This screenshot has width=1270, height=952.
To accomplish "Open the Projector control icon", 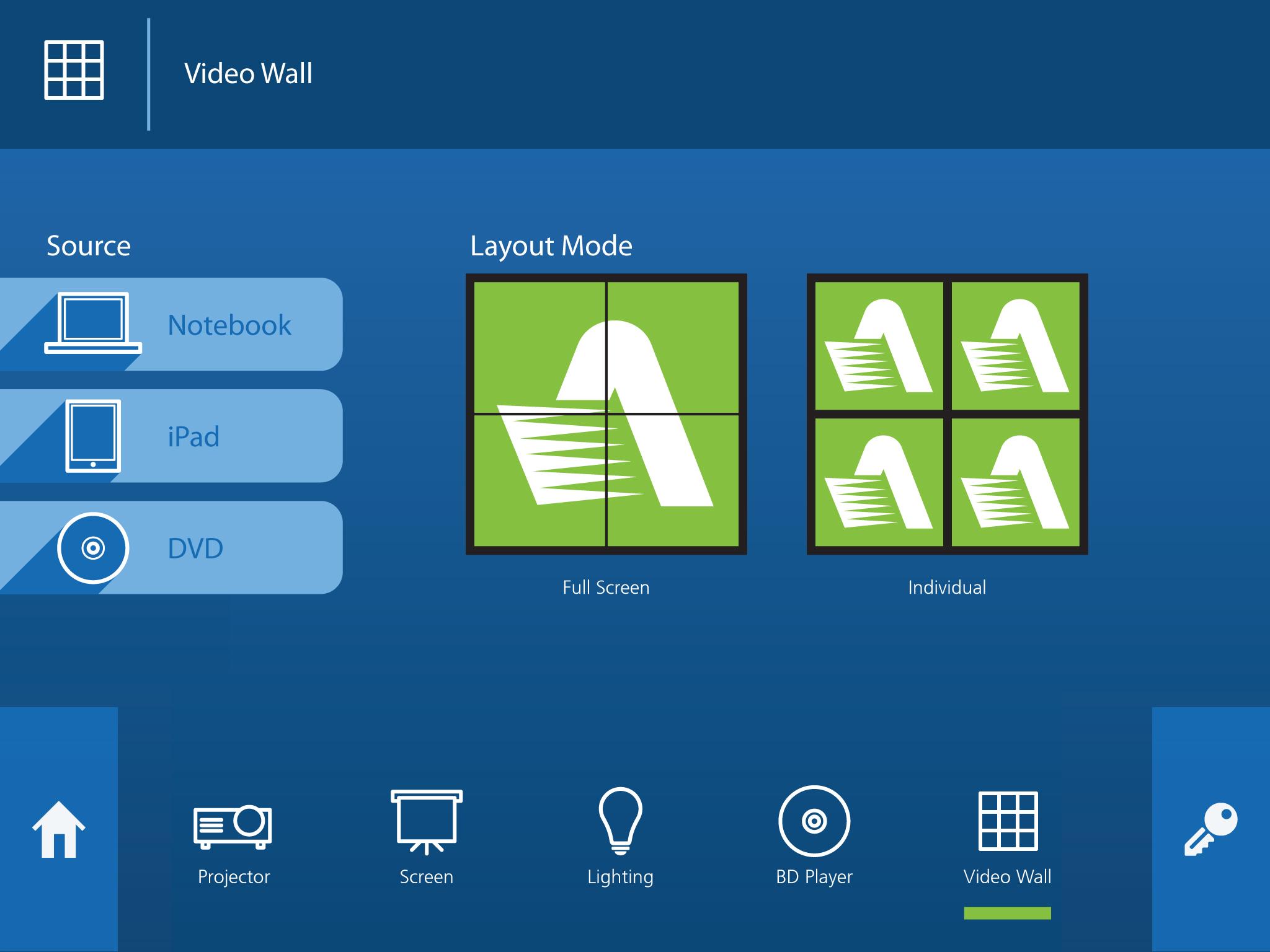I will pyautogui.click(x=233, y=826).
